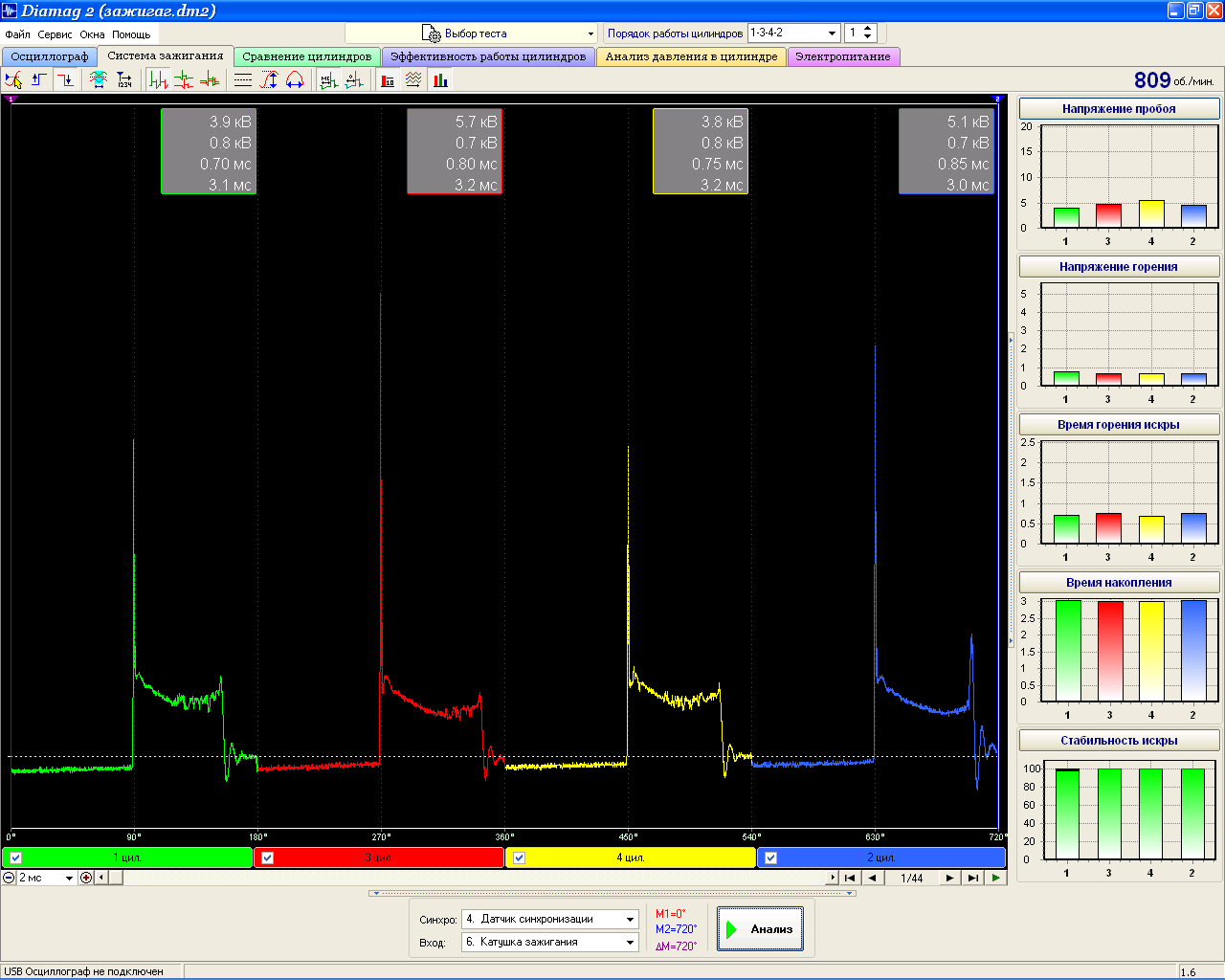Click the MC time measurement icon

point(328,80)
